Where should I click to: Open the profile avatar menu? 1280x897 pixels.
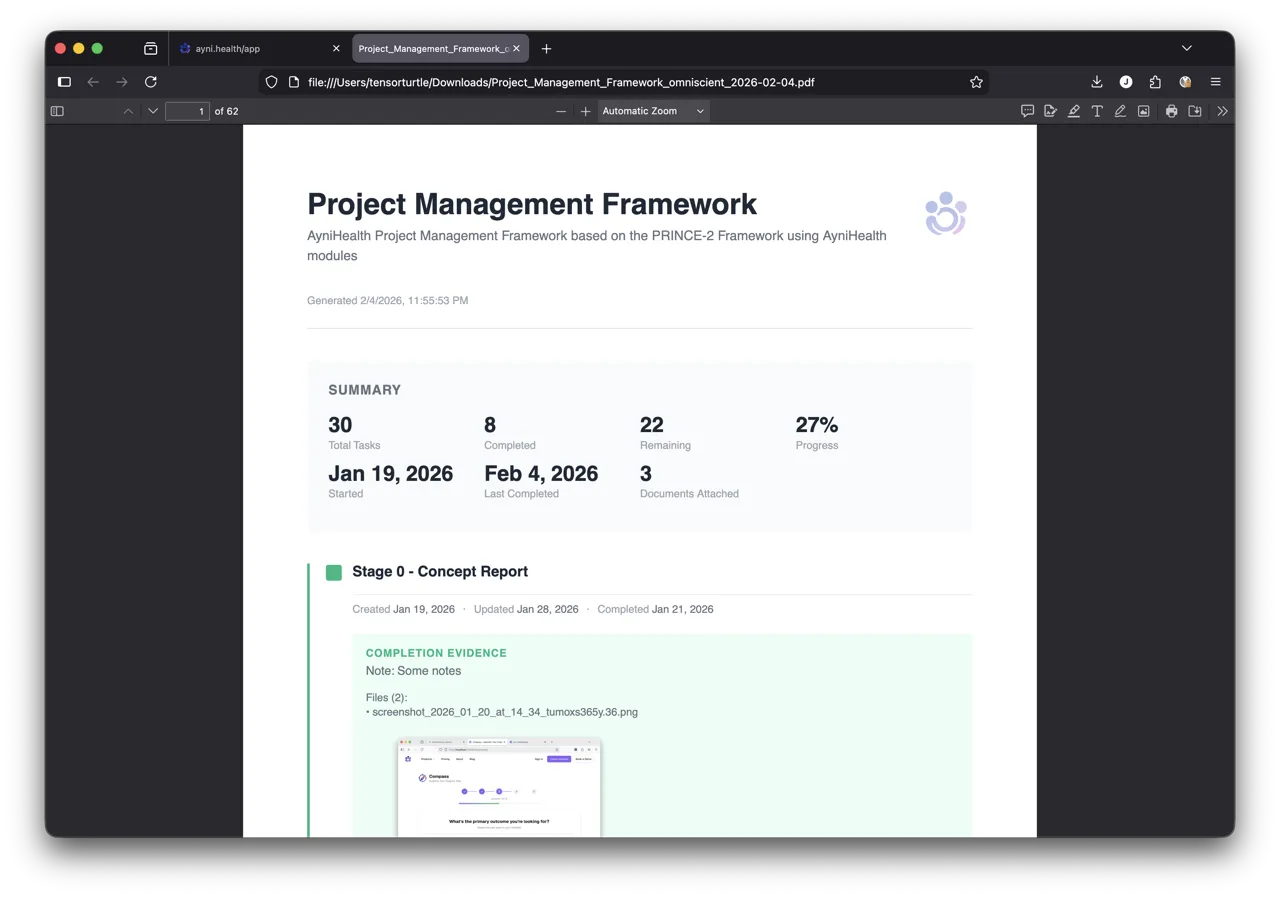tap(1185, 82)
